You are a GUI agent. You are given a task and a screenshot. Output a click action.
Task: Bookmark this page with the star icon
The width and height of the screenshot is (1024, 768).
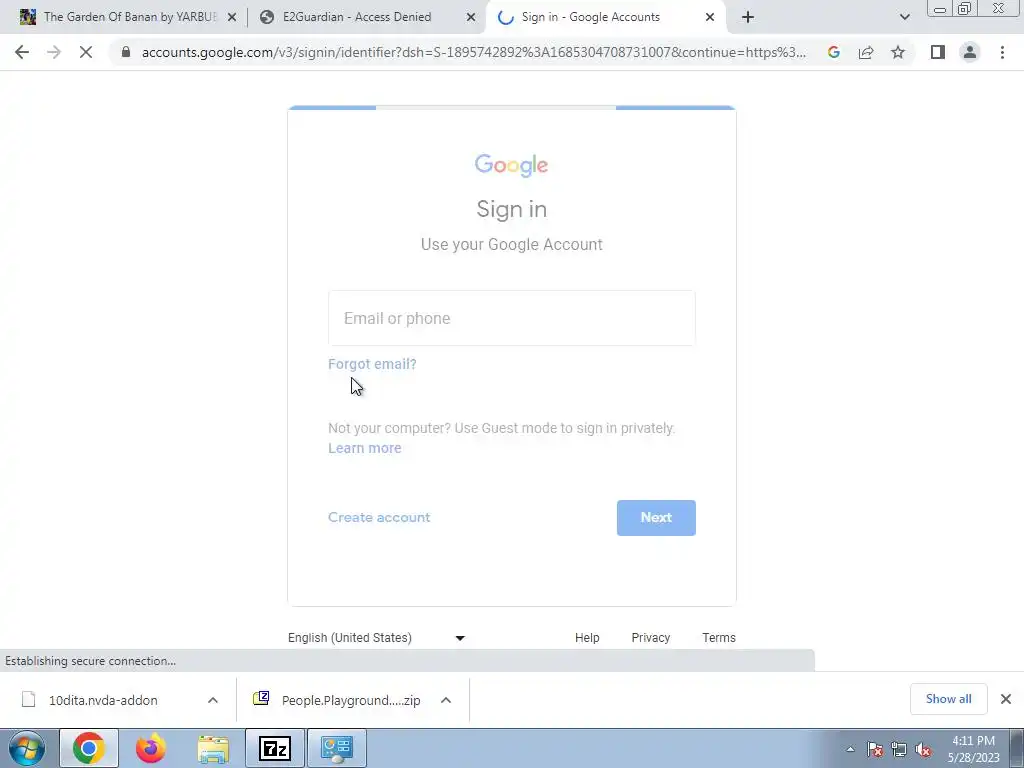point(898,52)
